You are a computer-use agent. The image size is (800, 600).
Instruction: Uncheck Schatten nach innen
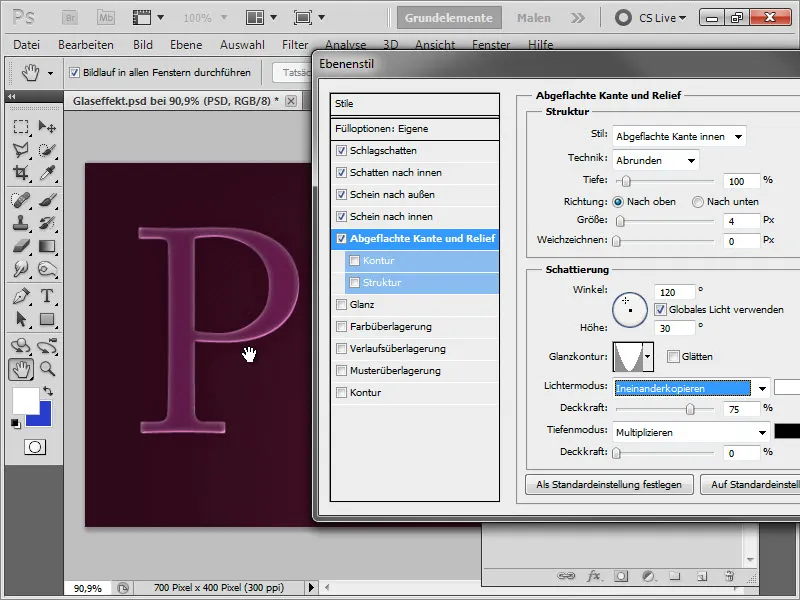tap(341, 172)
